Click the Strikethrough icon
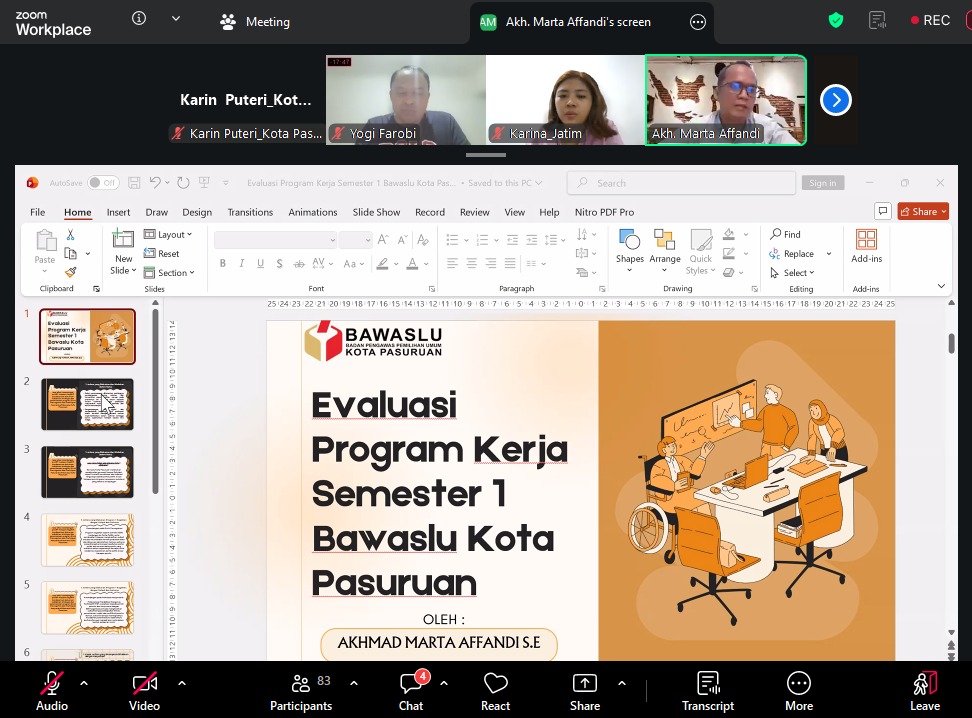972x718 pixels. (x=299, y=264)
